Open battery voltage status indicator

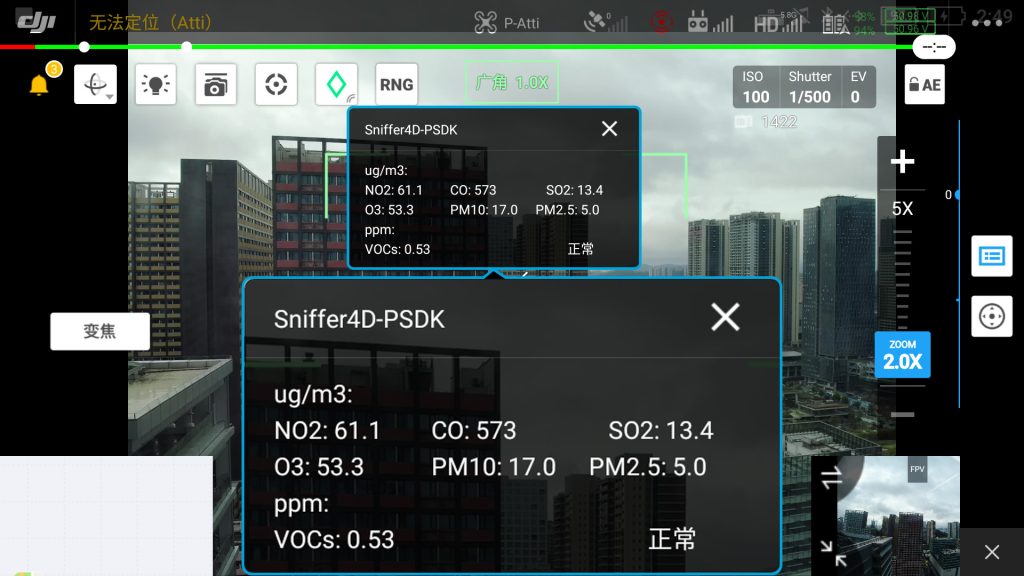(908, 22)
